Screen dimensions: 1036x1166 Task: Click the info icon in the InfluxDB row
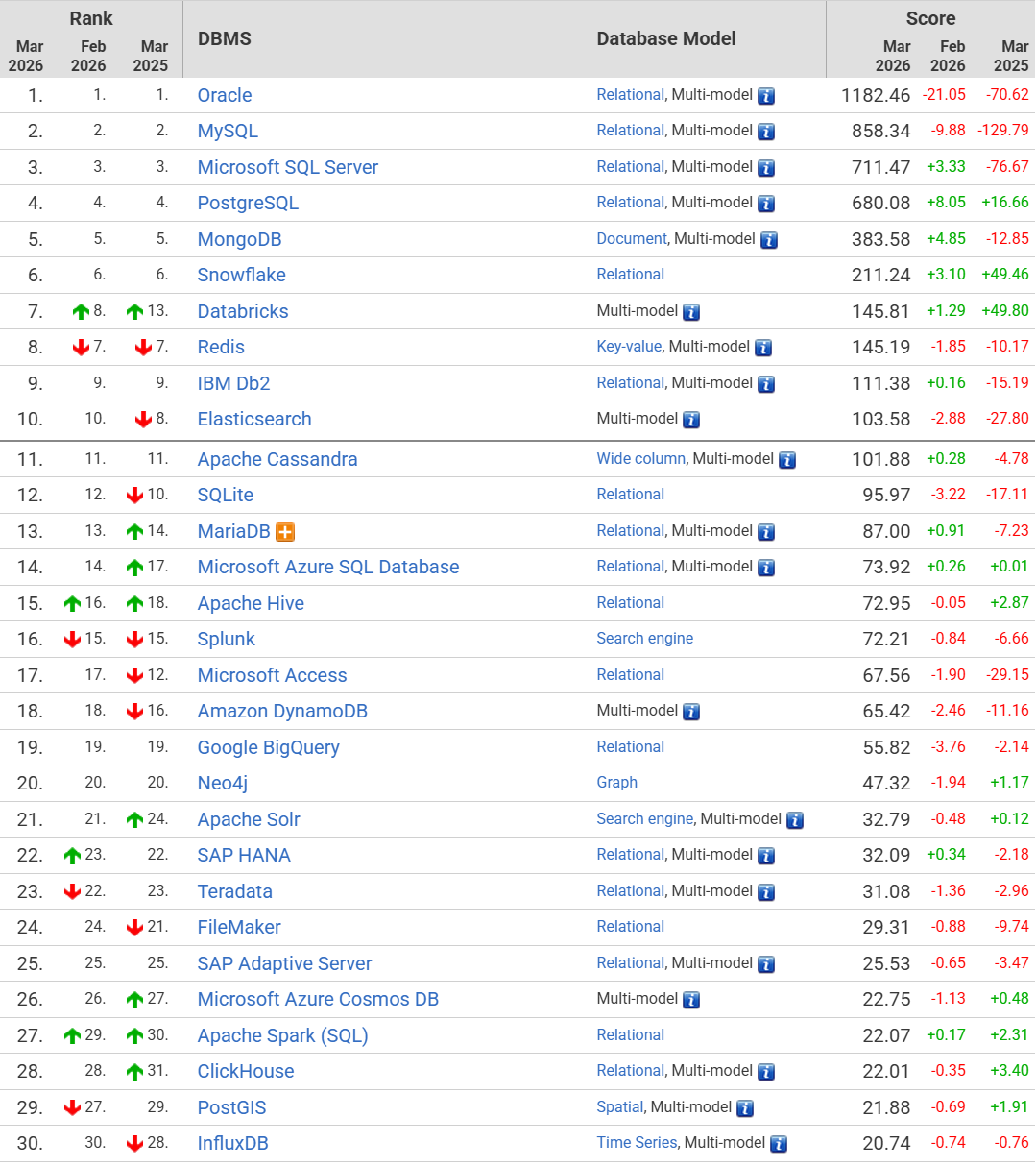point(779,1144)
